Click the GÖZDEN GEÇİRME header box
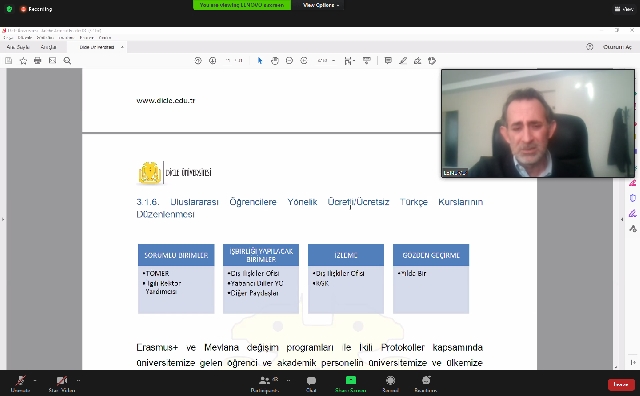Screen dimensions: 640x396 (431, 255)
